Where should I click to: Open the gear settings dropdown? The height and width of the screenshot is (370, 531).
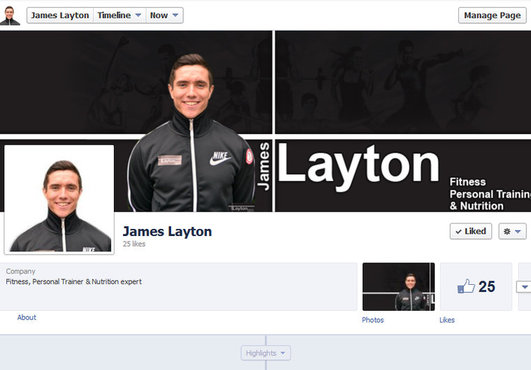[x=512, y=231]
